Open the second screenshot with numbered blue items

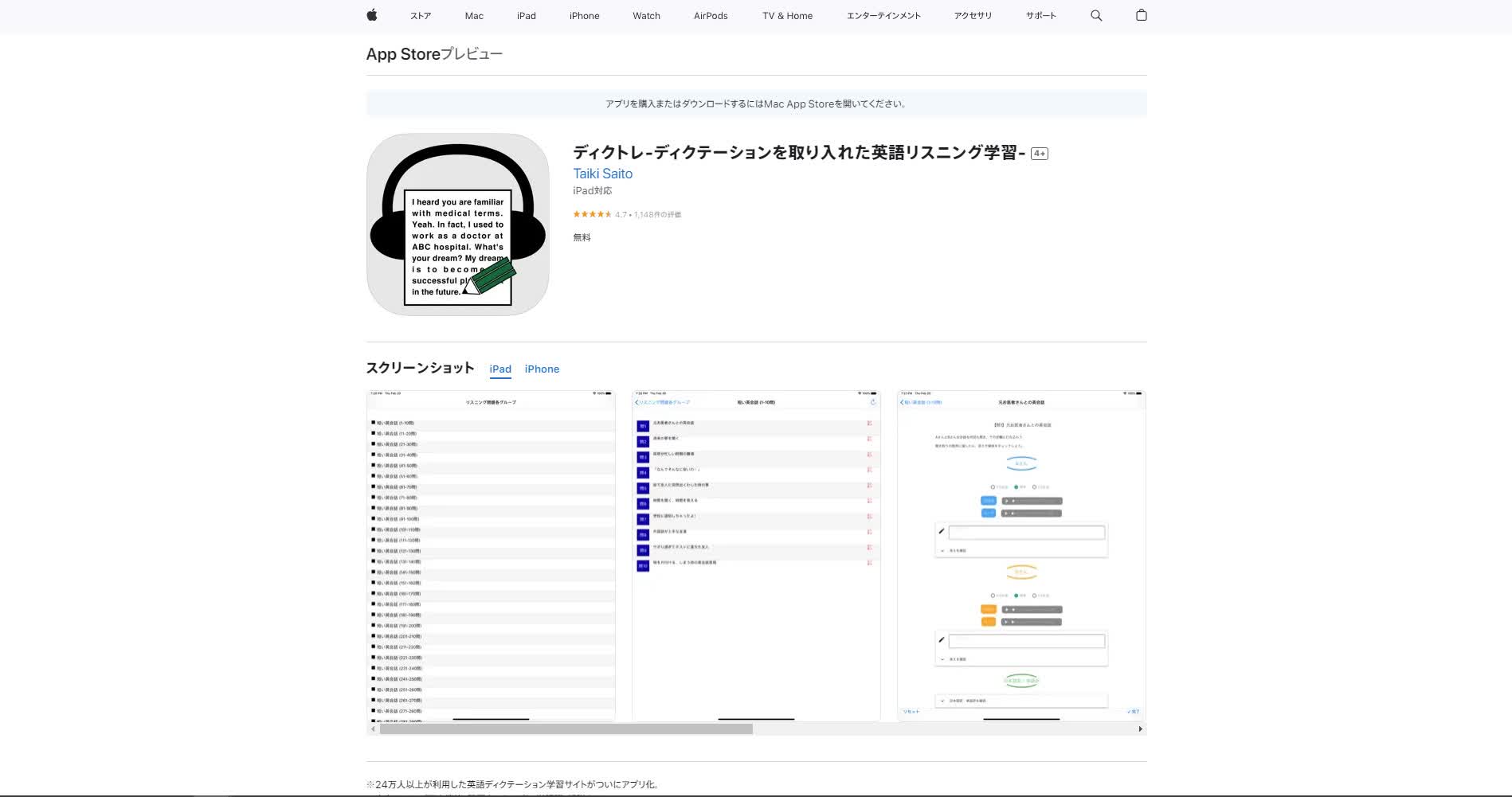[x=756, y=556]
